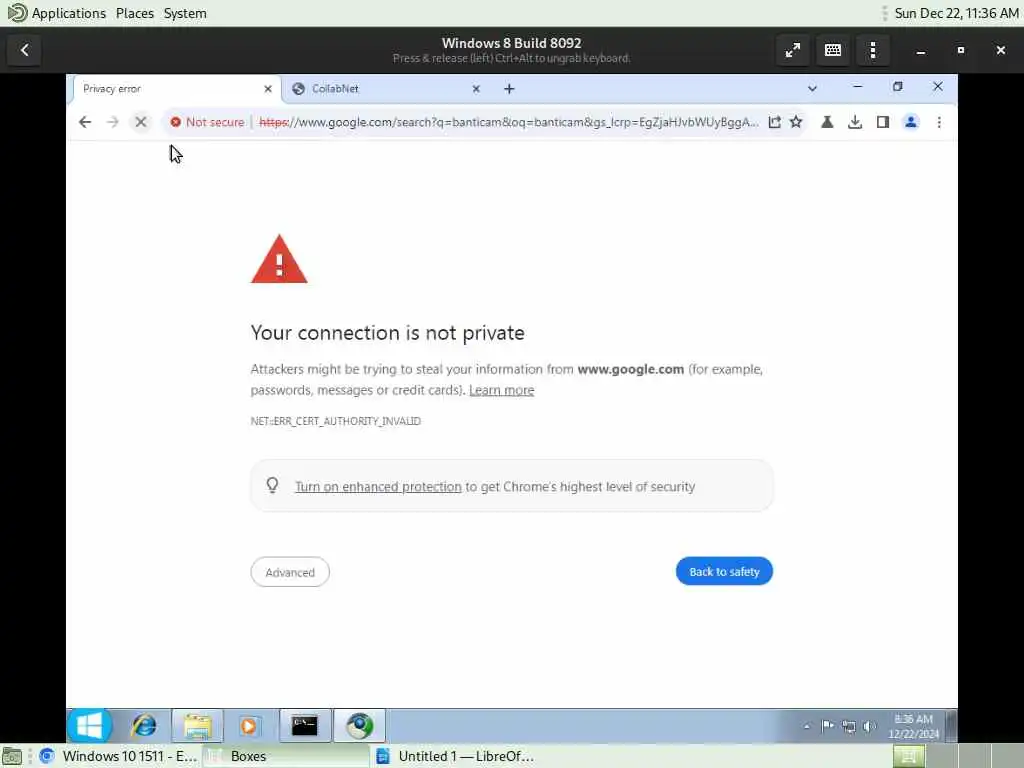Viewport: 1024px width, 768px height.
Task: Switch to Windows 10 1511 taskbar window
Action: (x=118, y=756)
